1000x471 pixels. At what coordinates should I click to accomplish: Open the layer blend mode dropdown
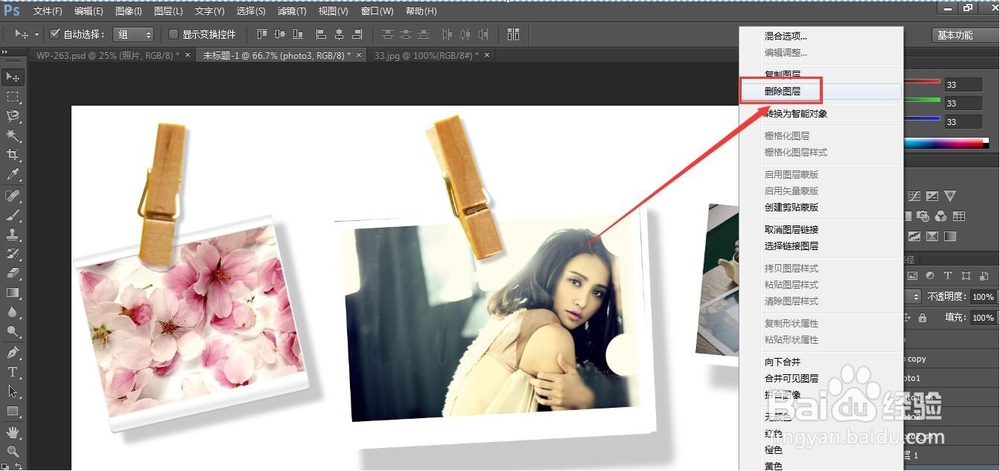[913, 296]
